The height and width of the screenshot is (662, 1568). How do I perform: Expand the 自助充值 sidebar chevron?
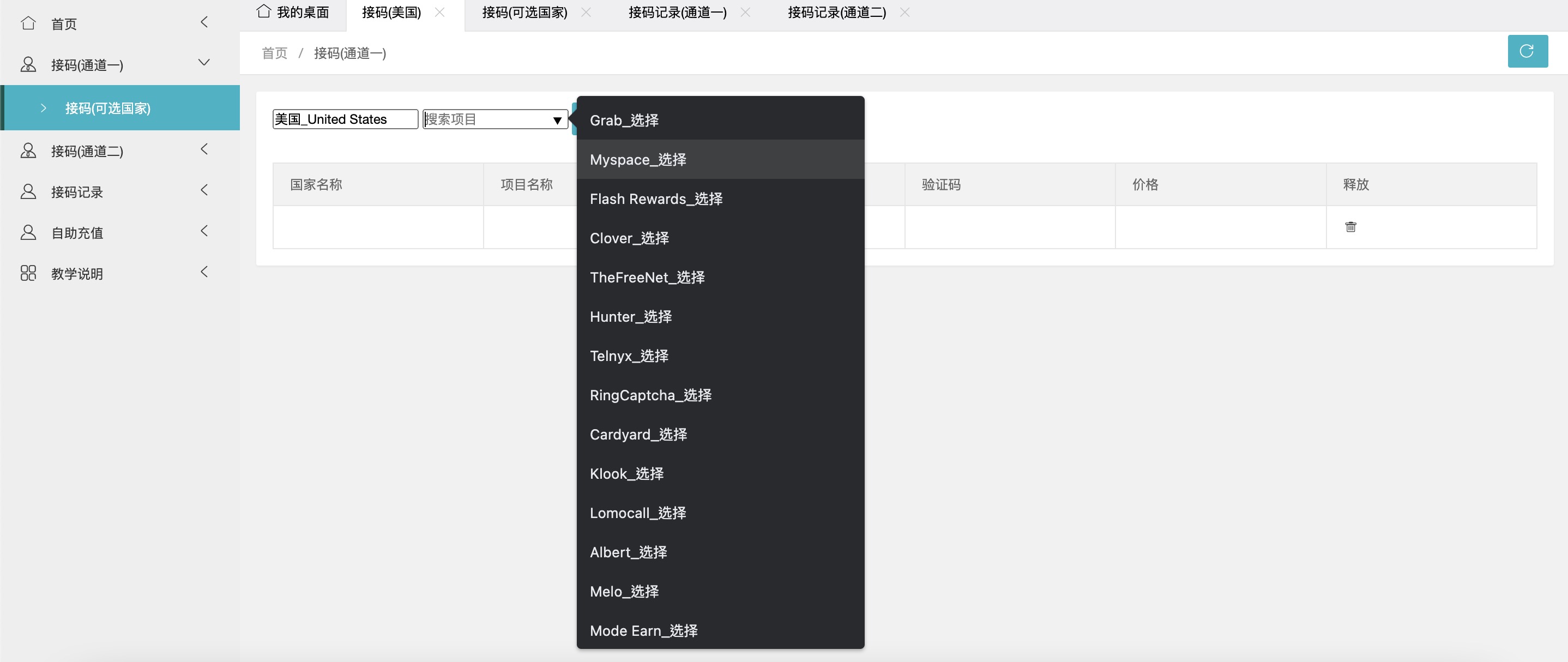(204, 231)
